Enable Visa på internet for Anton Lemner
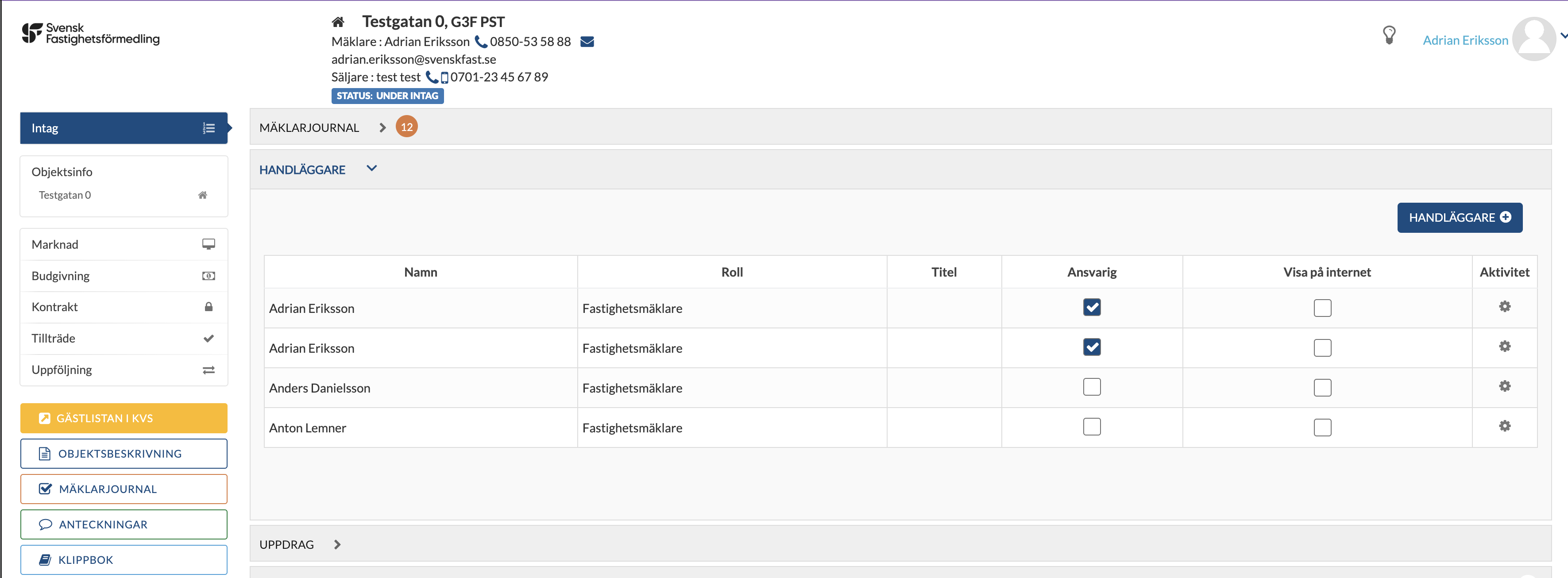The height and width of the screenshot is (578, 1568). pos(1322,427)
